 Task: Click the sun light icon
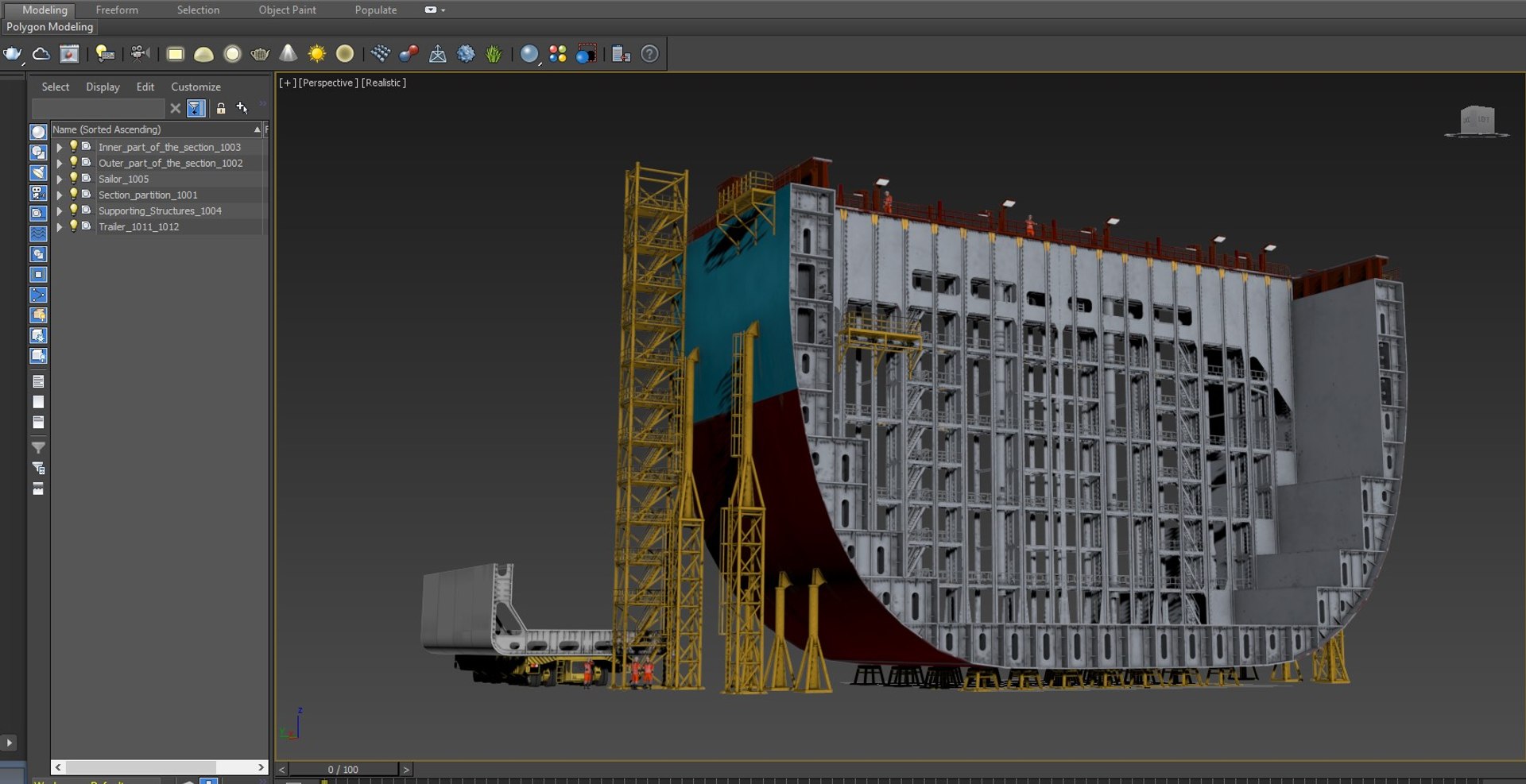[316, 54]
